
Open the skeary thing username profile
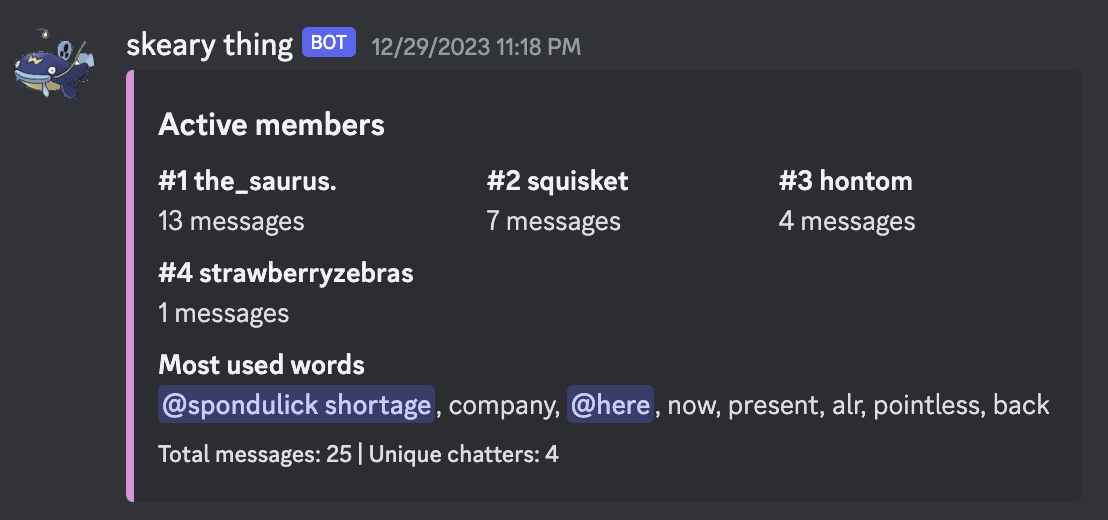pos(210,45)
